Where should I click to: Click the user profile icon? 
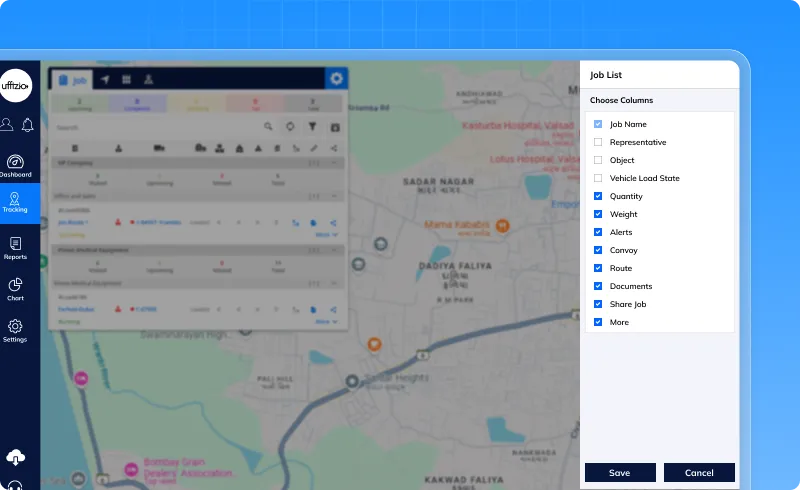(7, 125)
